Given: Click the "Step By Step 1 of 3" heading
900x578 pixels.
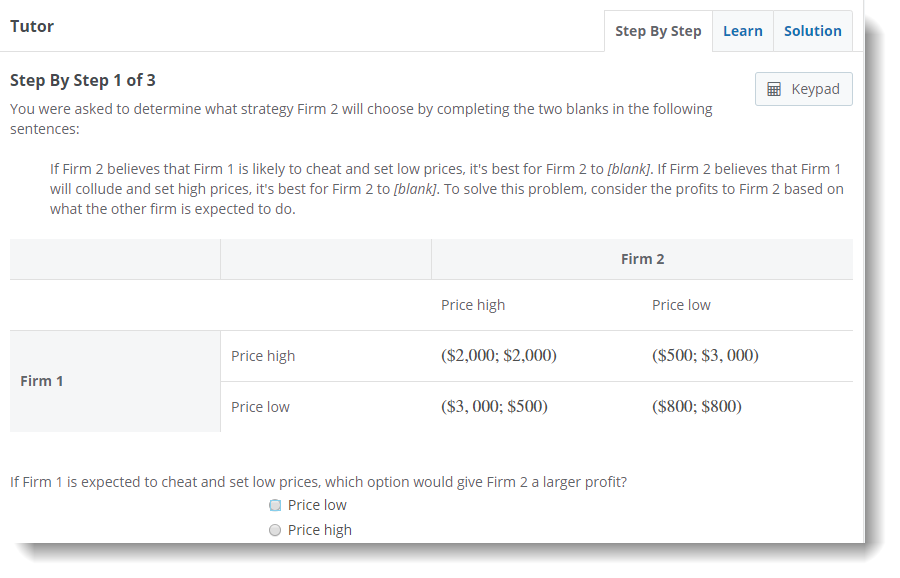Looking at the screenshot, I should pyautogui.click(x=83, y=80).
